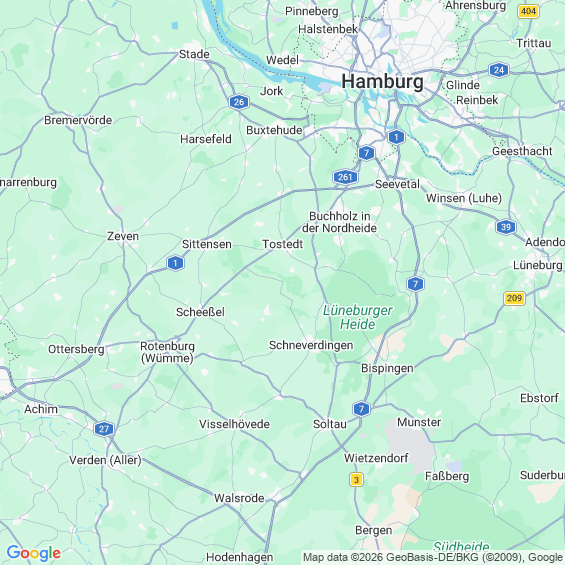The height and width of the screenshot is (565, 565).
Task: Click the yellow B209 road shield
Action: click(514, 298)
